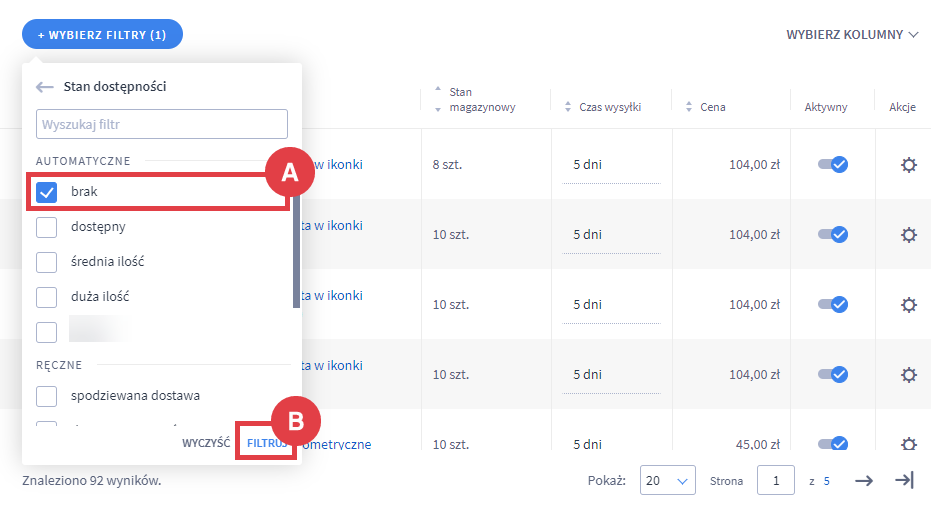931x509 pixels.
Task: Select 'średnia ilość' filter option
Action: tap(47, 262)
